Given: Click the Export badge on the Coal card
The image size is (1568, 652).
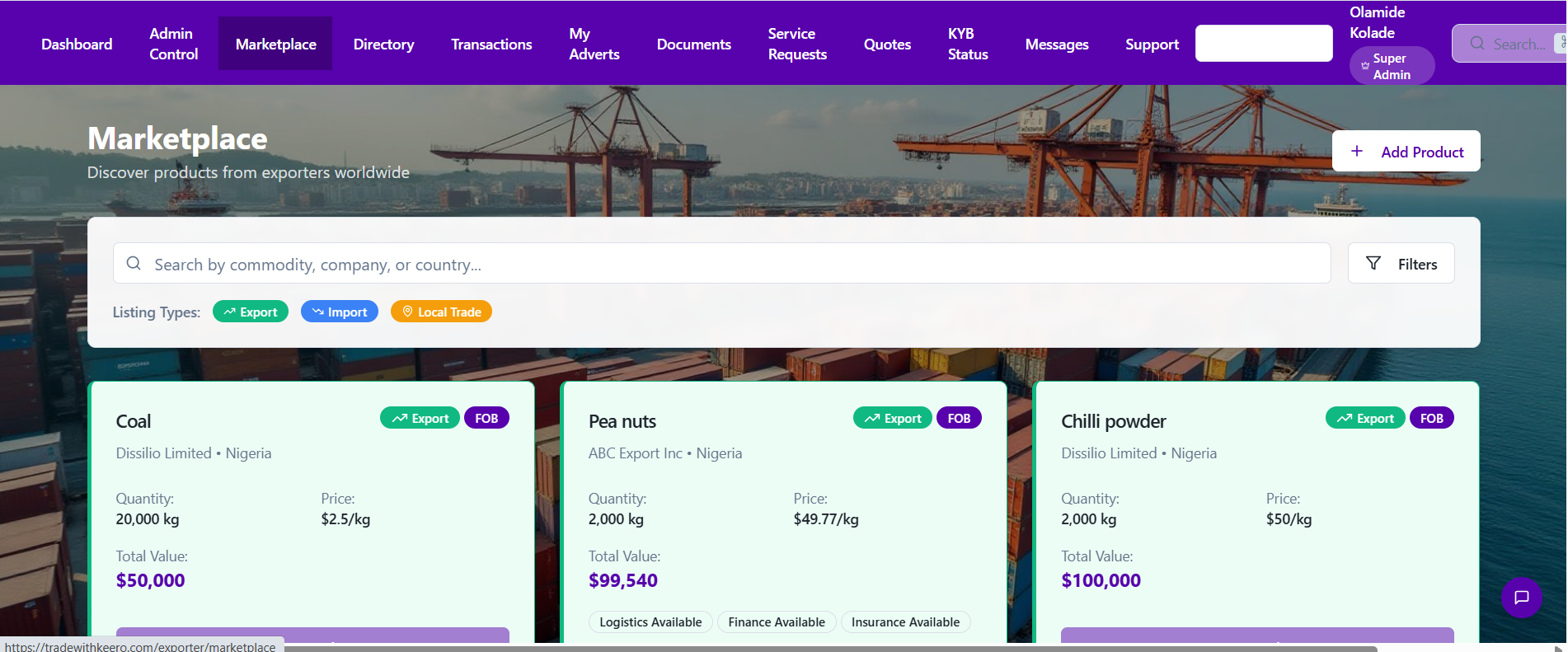Looking at the screenshot, I should pyautogui.click(x=420, y=418).
